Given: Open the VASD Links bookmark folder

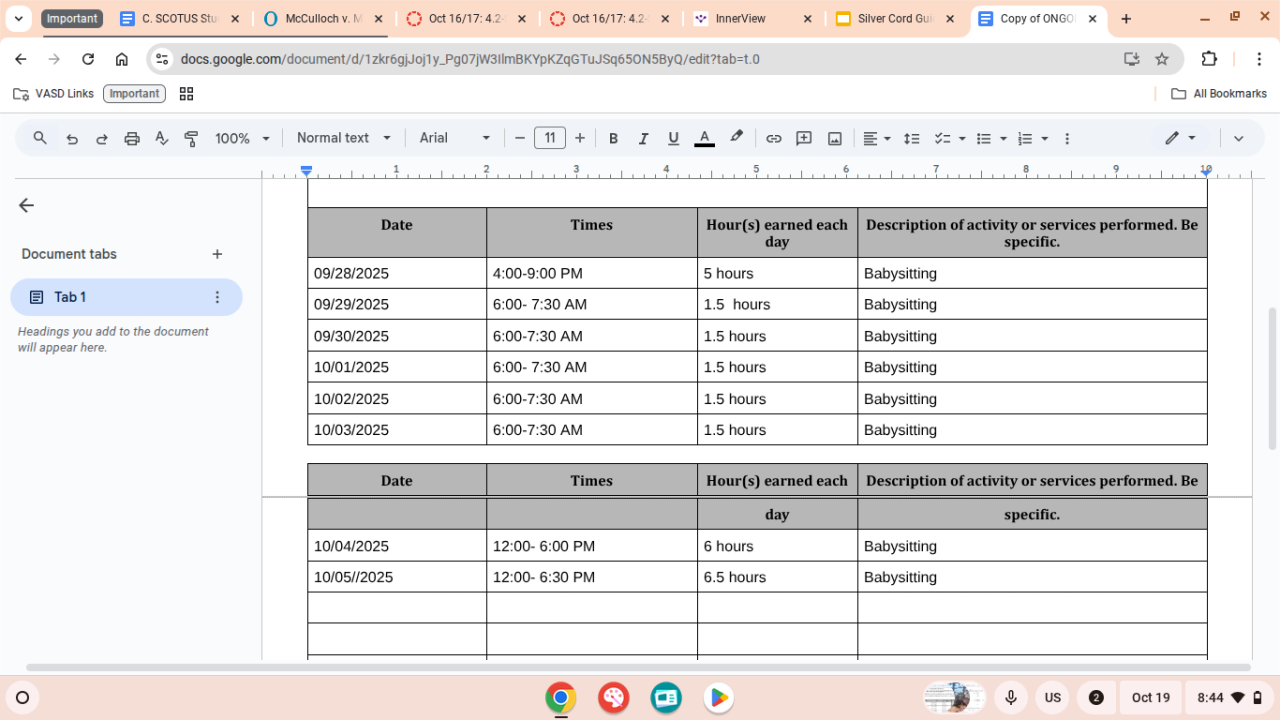Looking at the screenshot, I should pyautogui.click(x=54, y=93).
